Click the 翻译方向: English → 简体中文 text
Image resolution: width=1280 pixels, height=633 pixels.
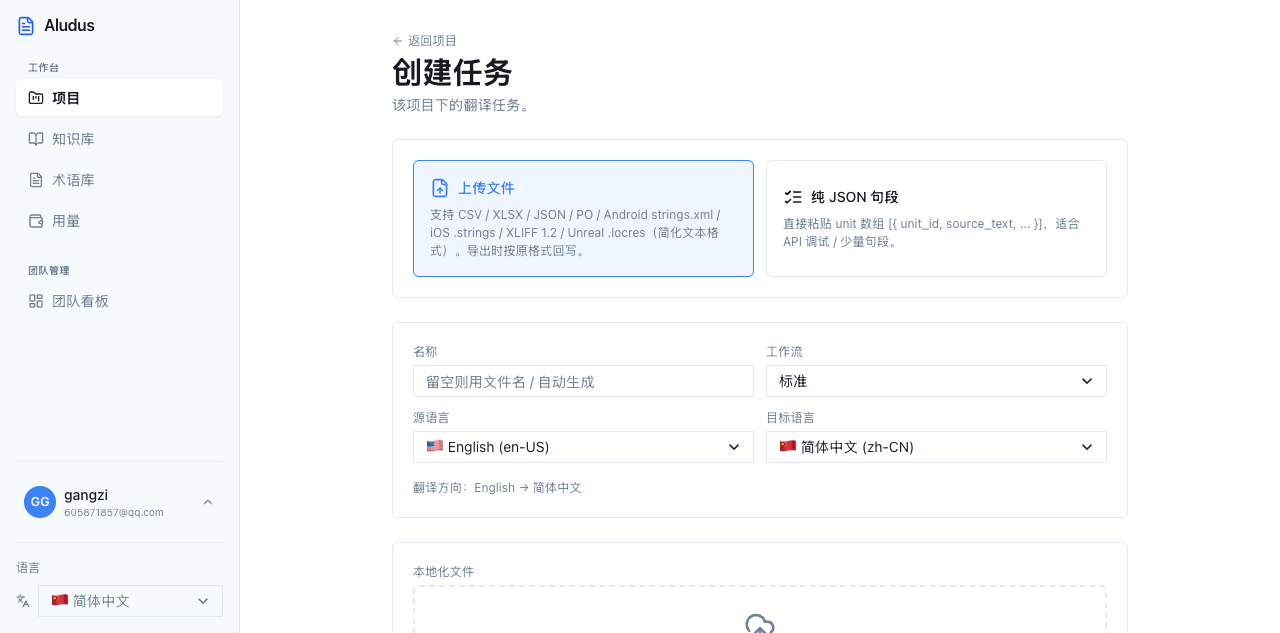tap(497, 488)
